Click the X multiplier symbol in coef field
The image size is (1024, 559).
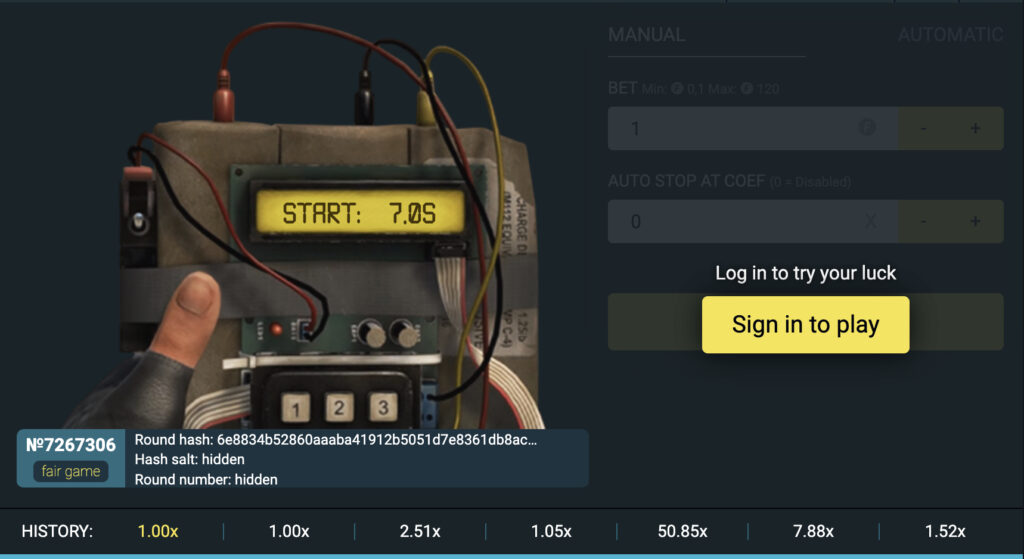(870, 221)
